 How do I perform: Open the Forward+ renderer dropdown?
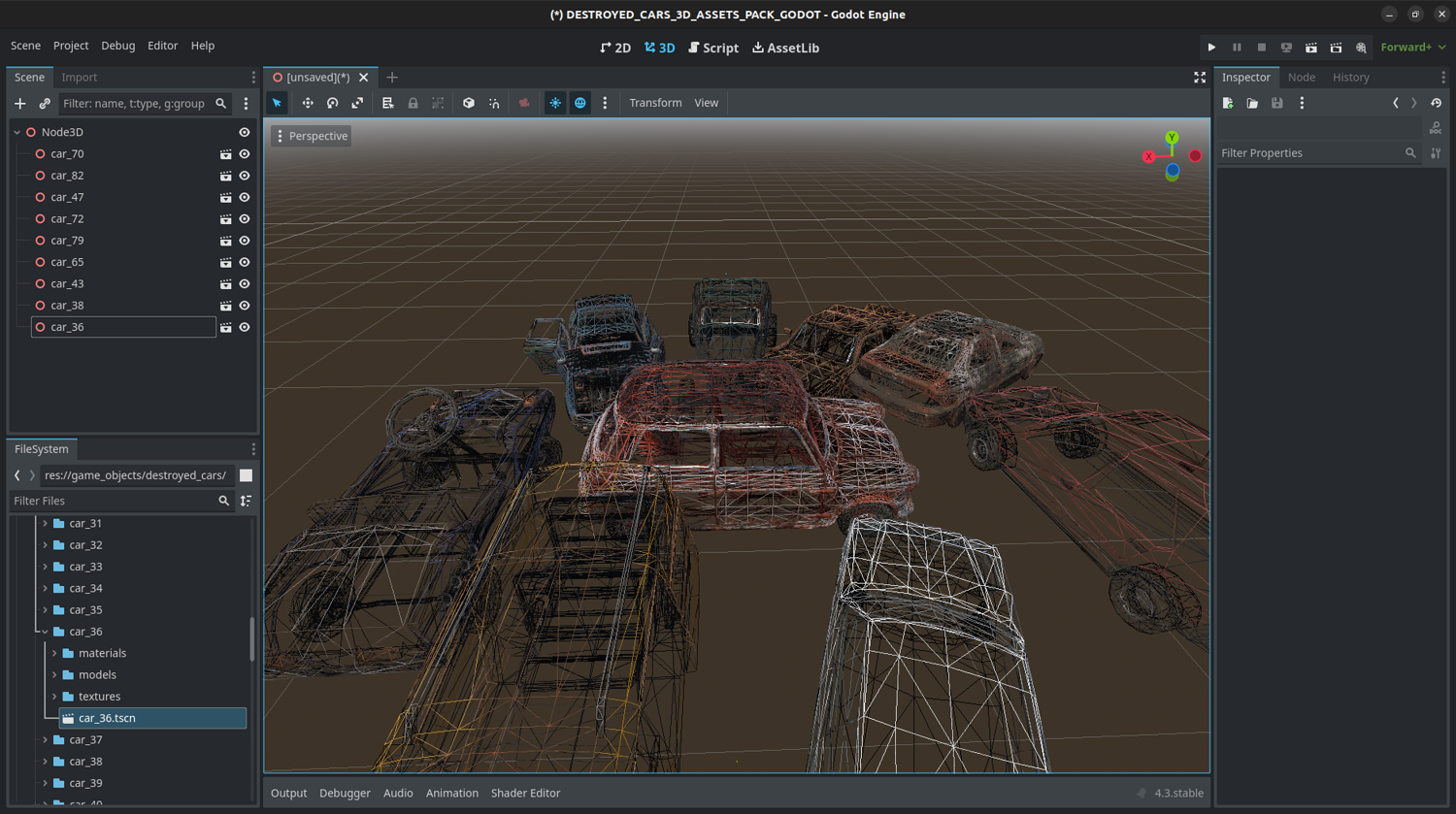[1412, 48]
